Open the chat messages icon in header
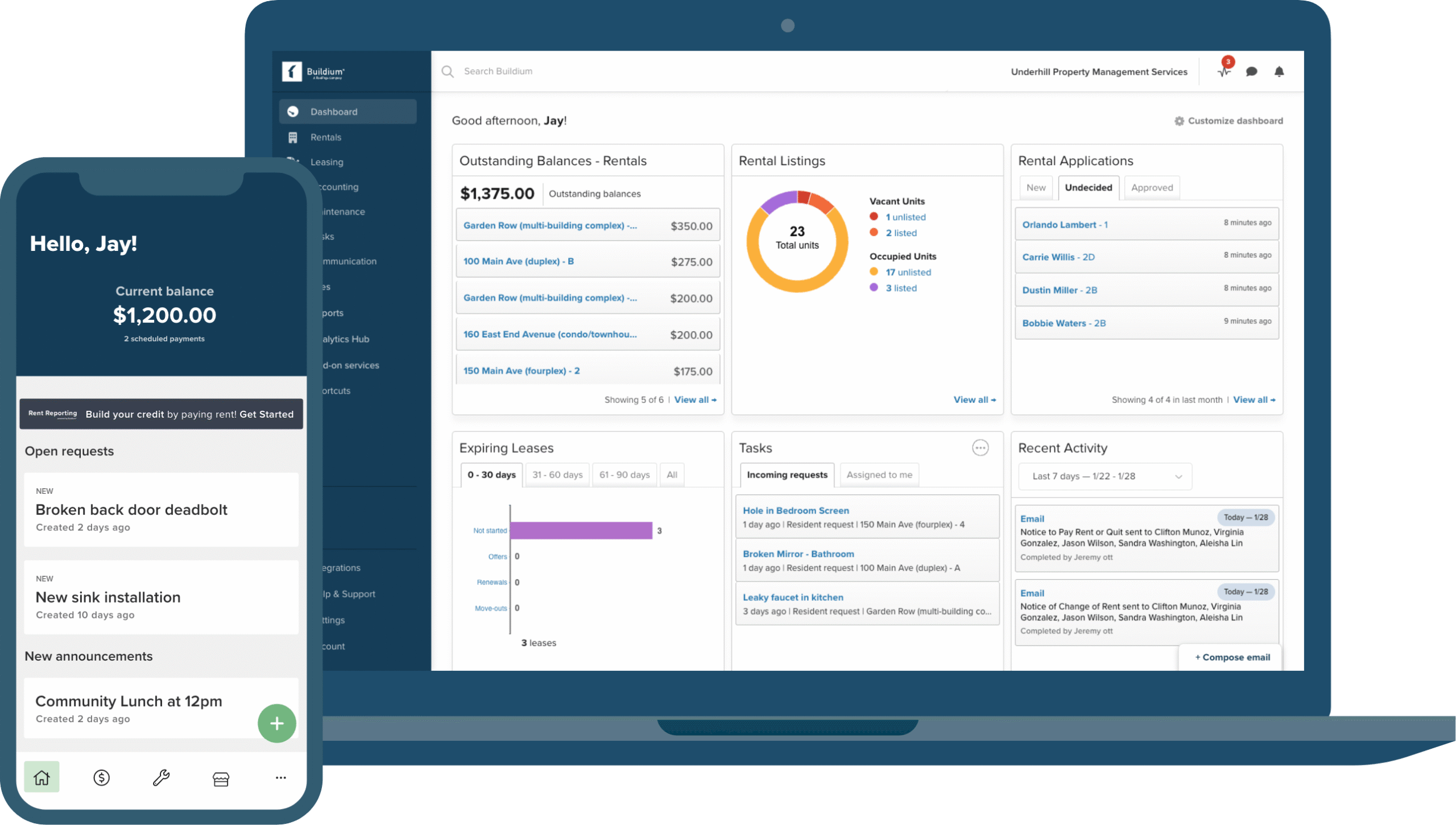The width and height of the screenshot is (1456, 825). pos(1251,72)
